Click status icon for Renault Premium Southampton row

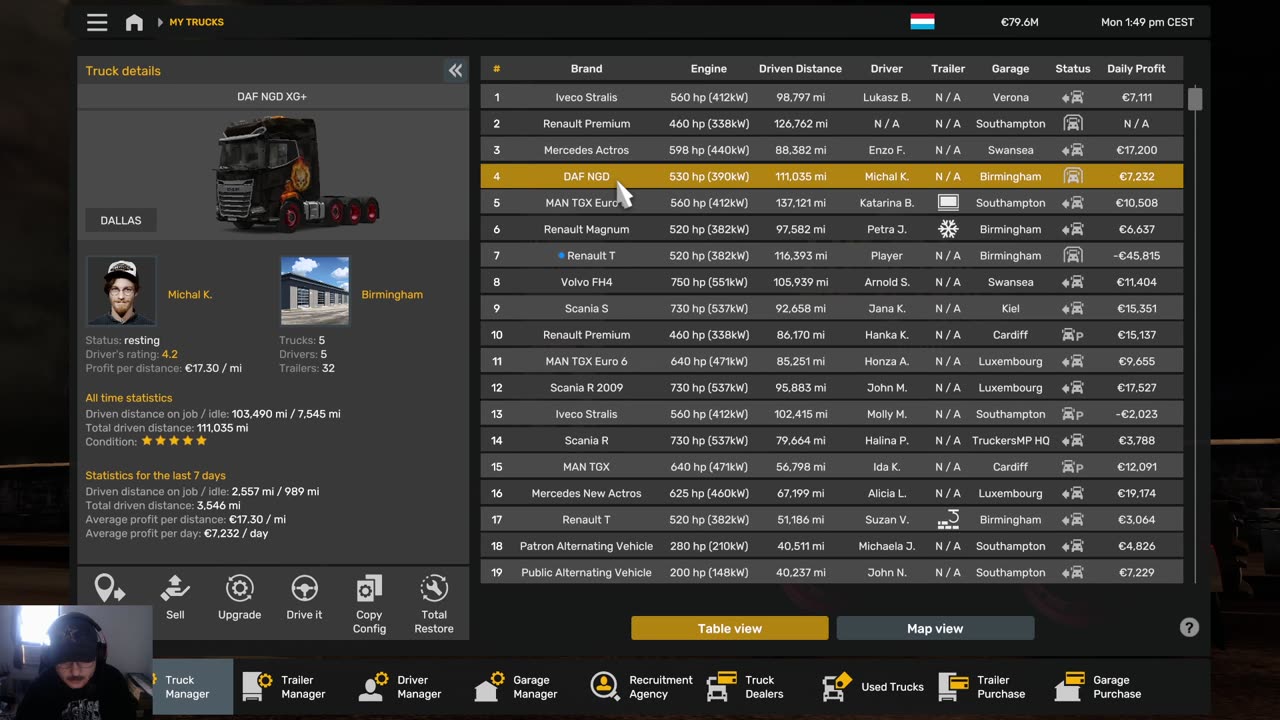(x=1073, y=124)
